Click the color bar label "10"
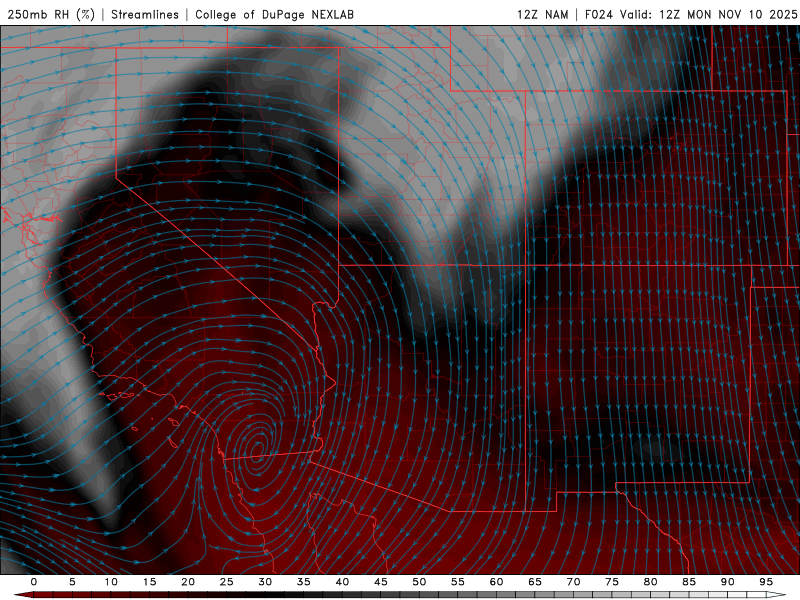Viewport: 800px width, 600px height. [111, 582]
